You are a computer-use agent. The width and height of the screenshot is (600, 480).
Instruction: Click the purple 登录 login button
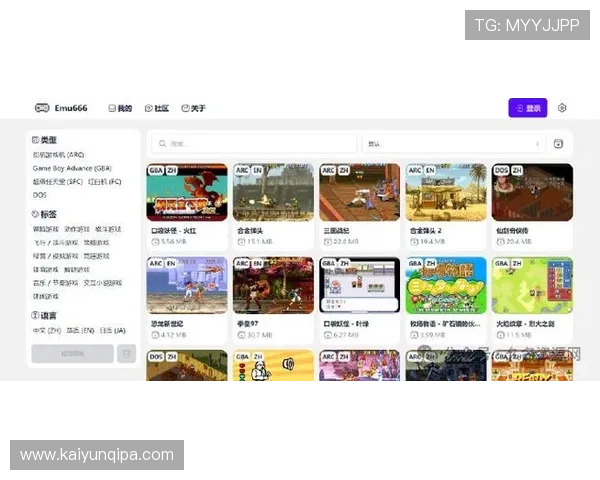pyautogui.click(x=528, y=108)
